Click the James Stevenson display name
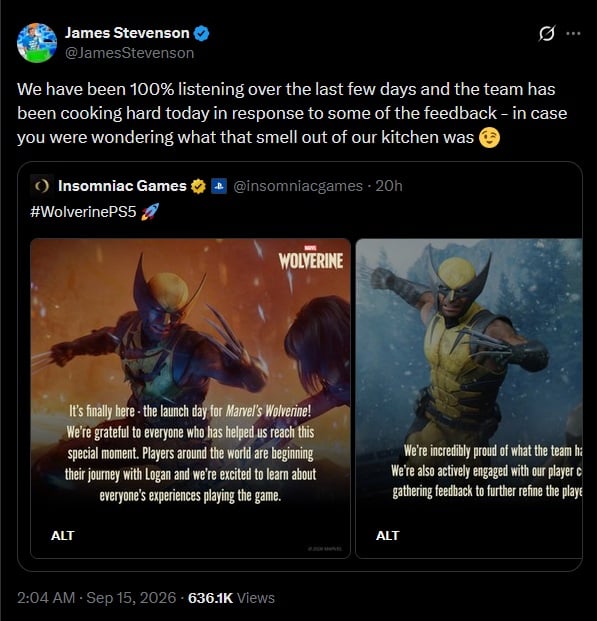 point(127,33)
